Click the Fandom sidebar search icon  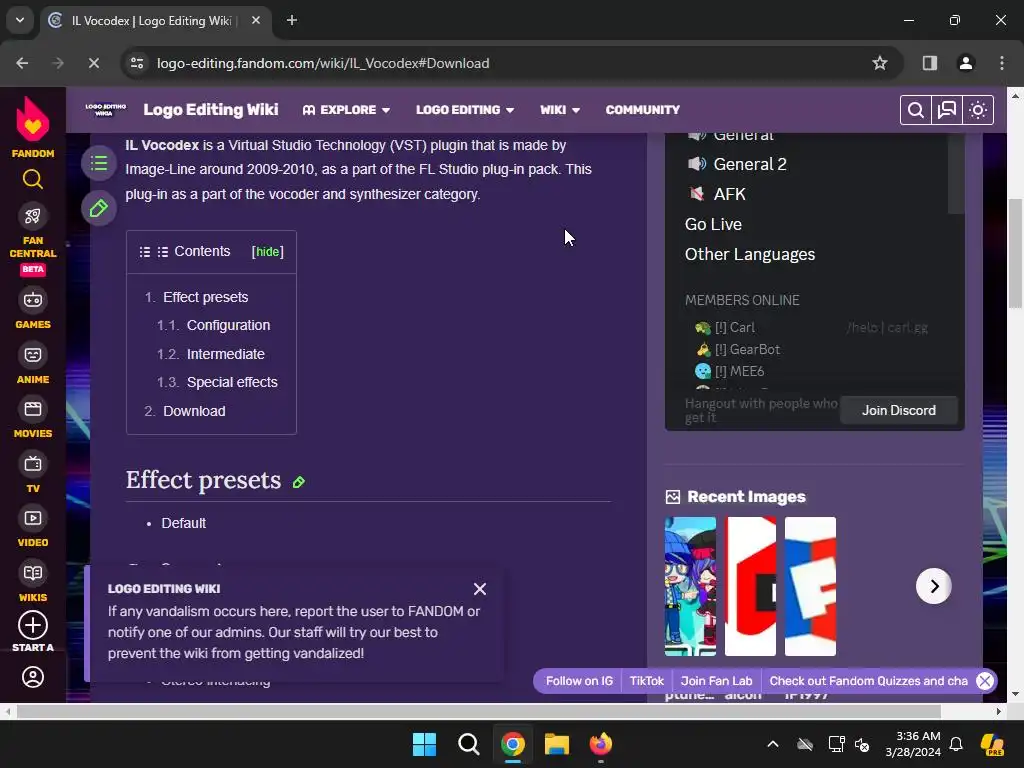33,179
